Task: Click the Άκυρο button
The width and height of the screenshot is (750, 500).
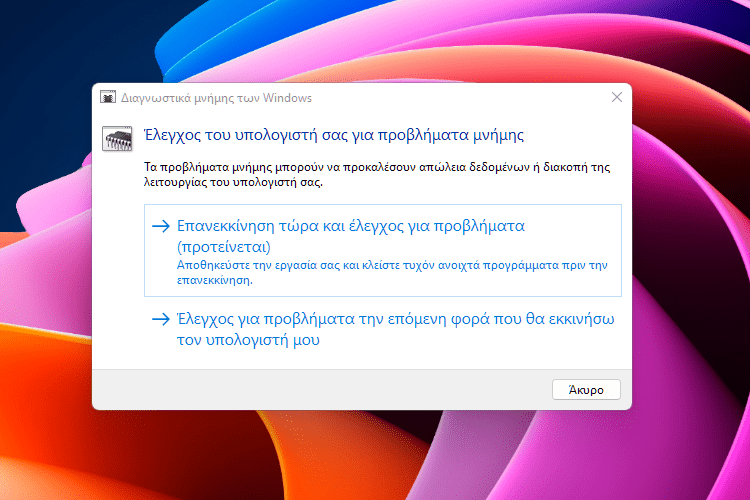Action: (586, 390)
